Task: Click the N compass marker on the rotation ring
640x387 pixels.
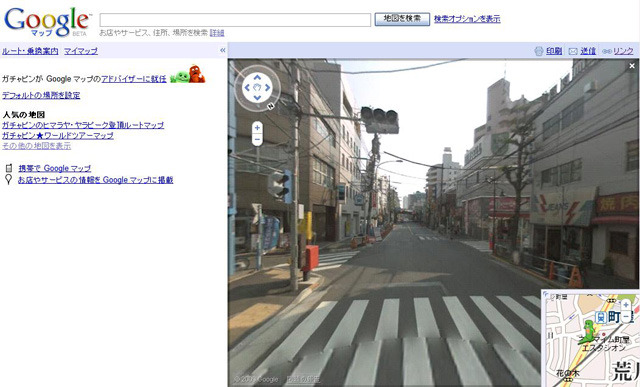Action: (270, 106)
